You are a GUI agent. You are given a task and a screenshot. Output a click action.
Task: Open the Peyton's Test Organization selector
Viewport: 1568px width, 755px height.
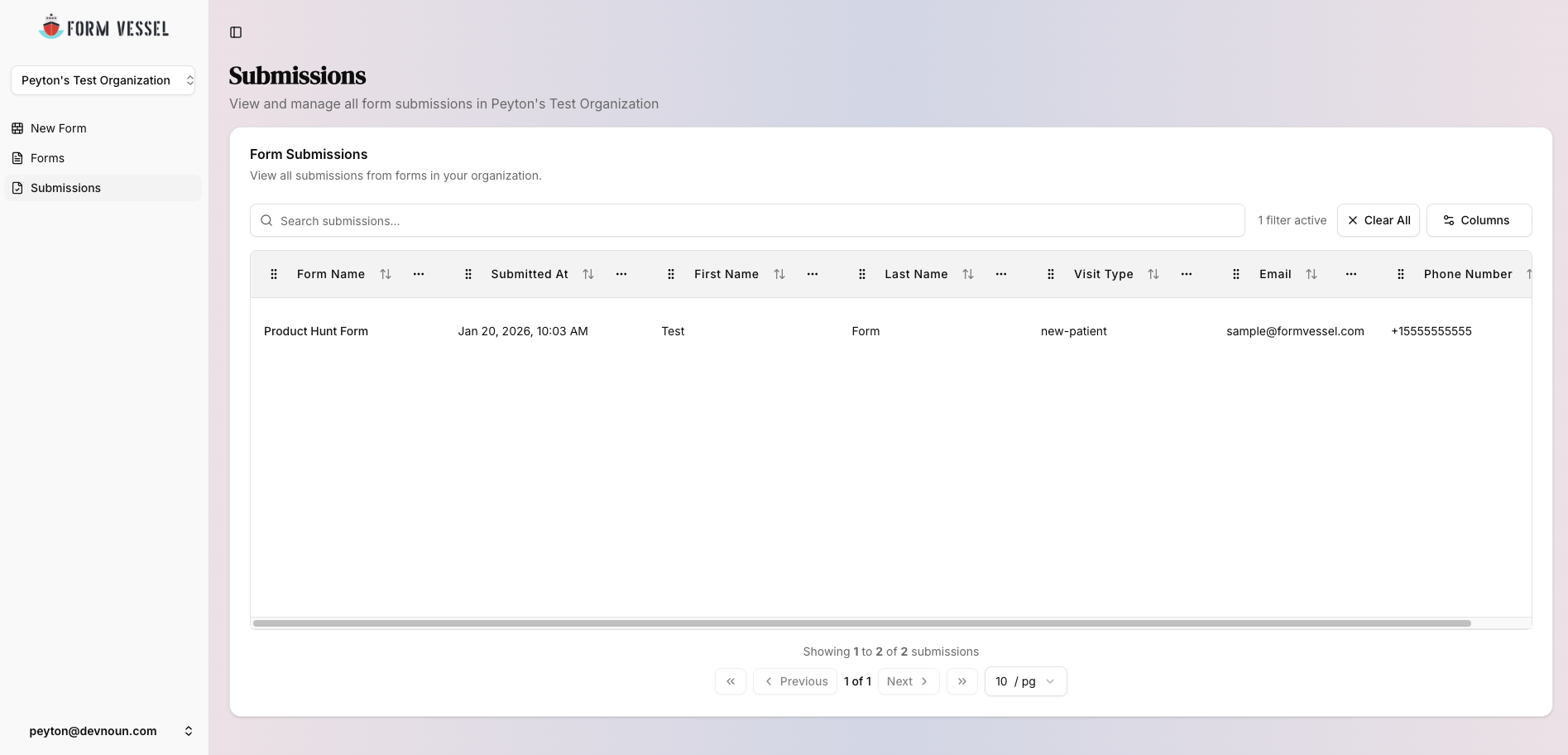[103, 80]
